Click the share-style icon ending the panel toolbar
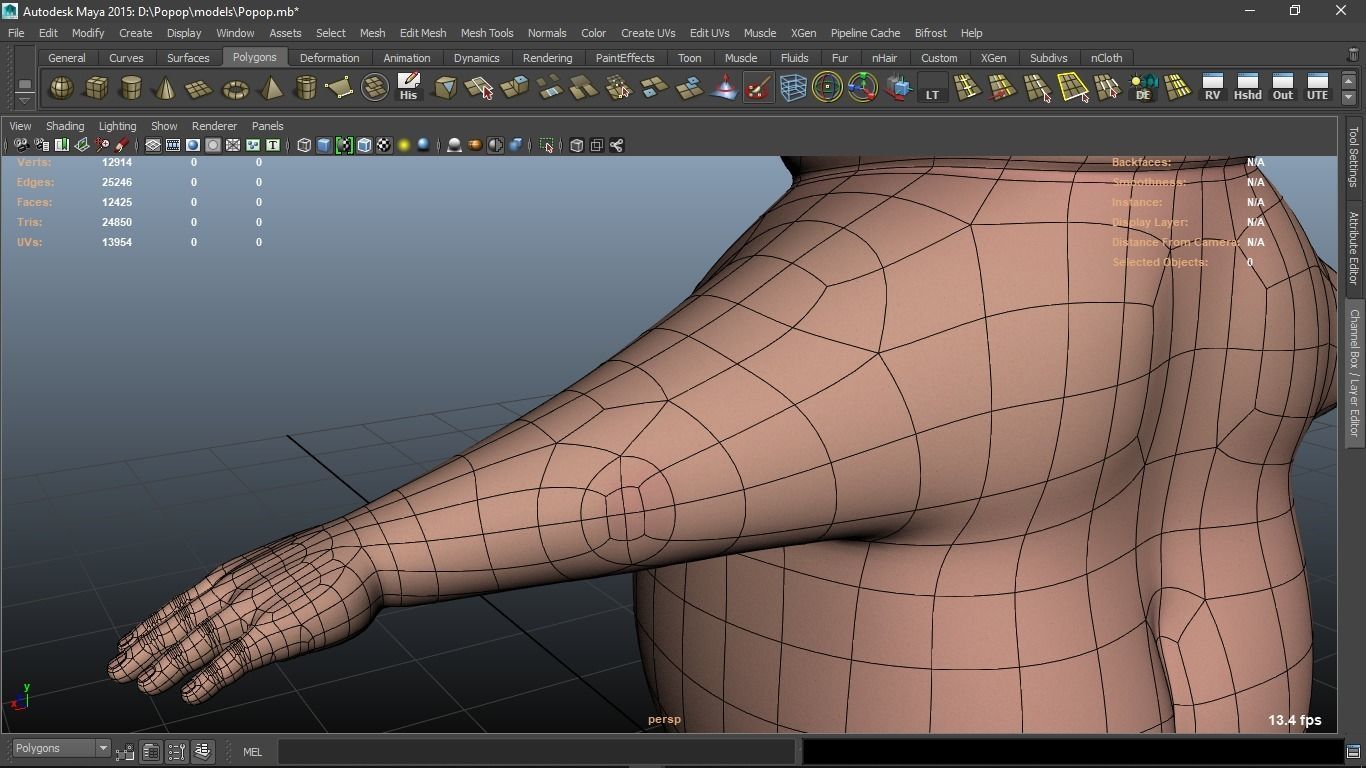This screenshot has width=1366, height=768. (x=616, y=145)
